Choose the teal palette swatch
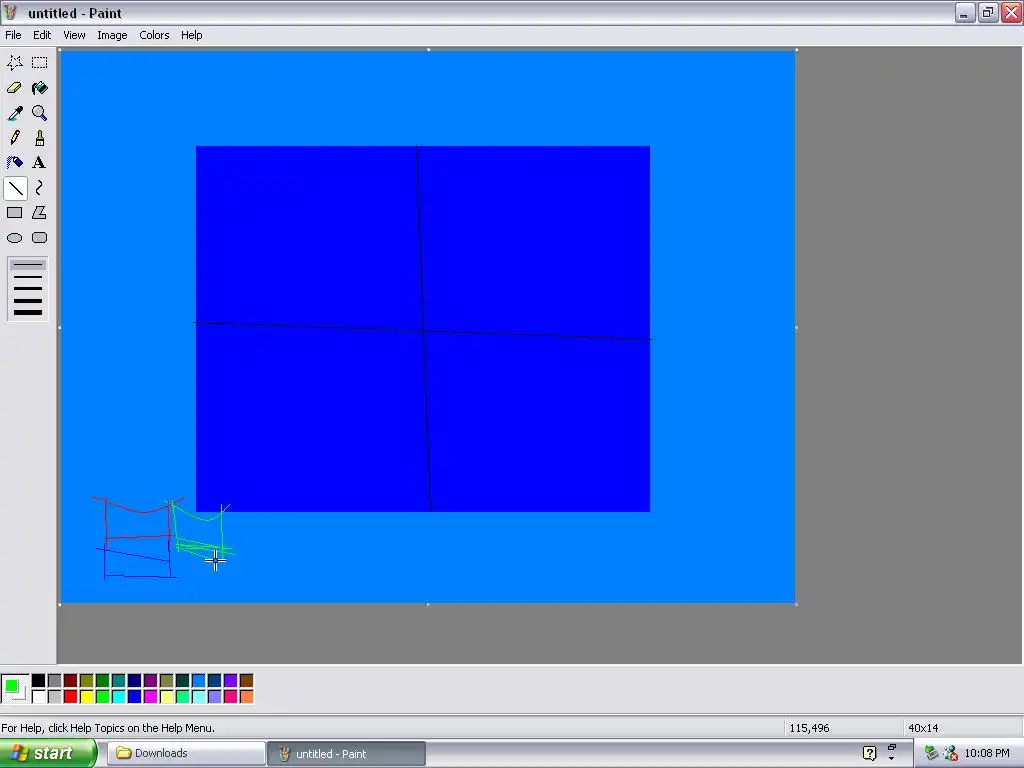Image resolution: width=1024 pixels, height=768 pixels. (x=118, y=681)
